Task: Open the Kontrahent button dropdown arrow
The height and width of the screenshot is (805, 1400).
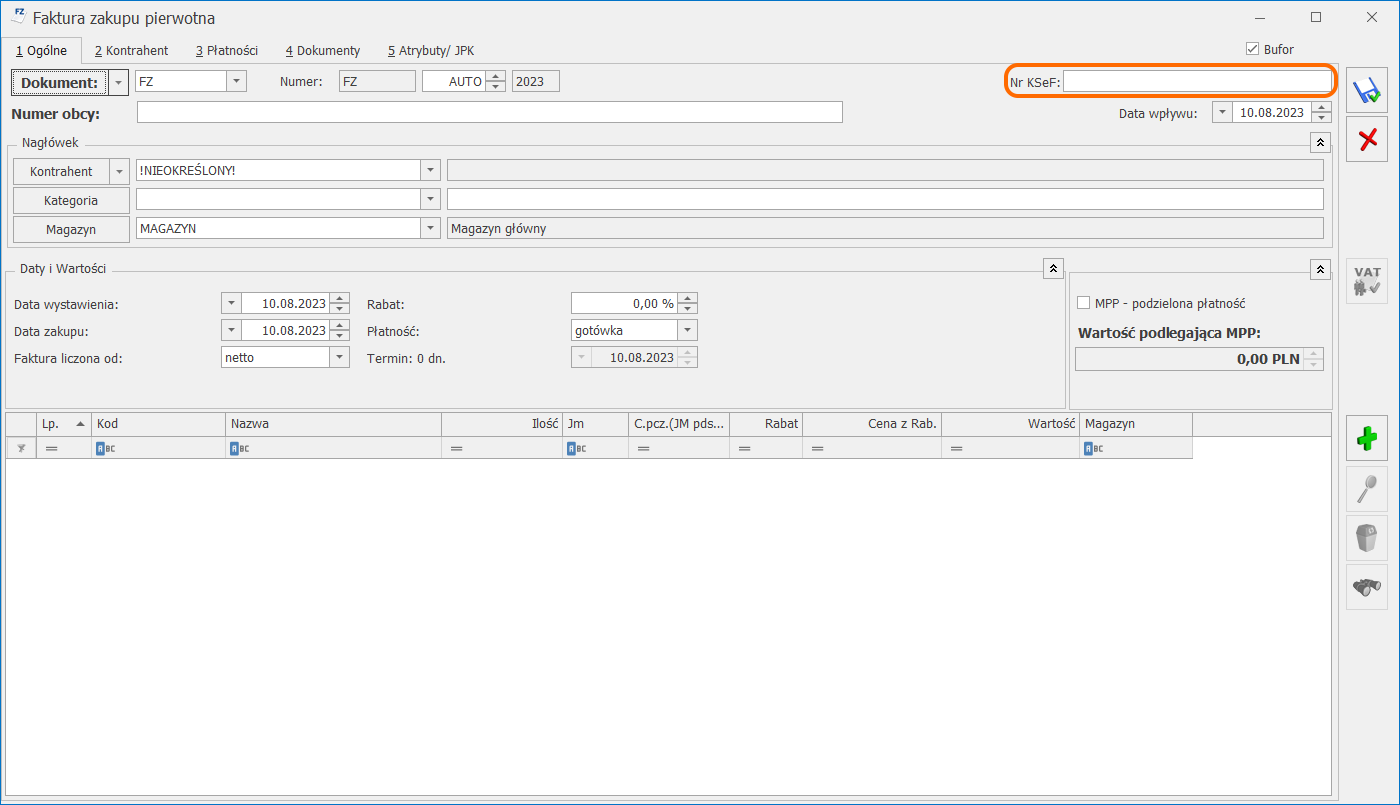Action: pos(120,171)
